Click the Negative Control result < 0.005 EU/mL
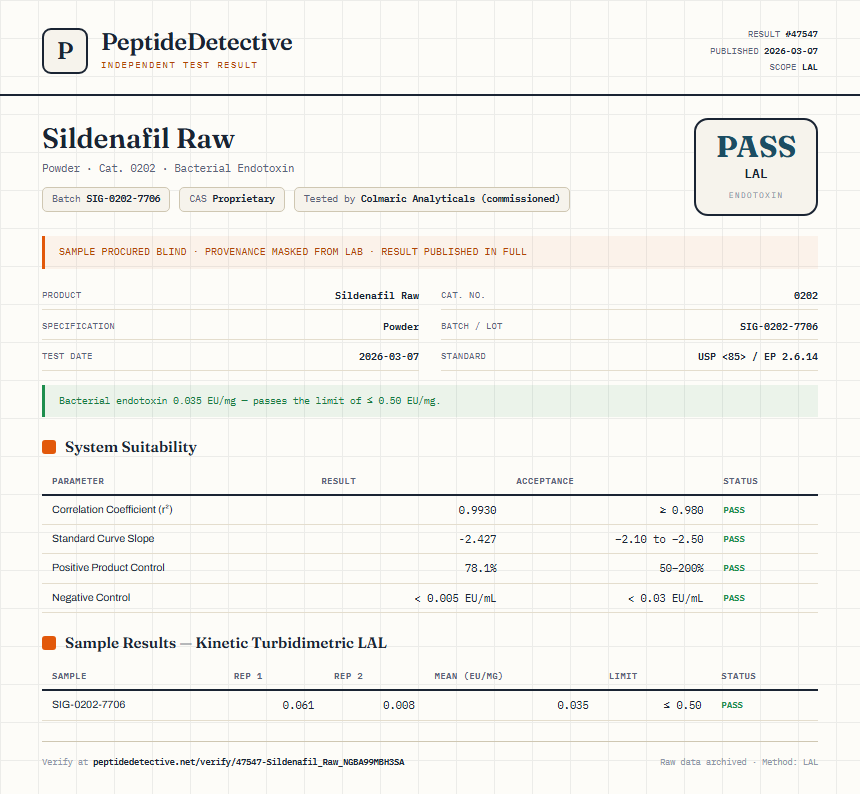The height and width of the screenshot is (794, 860). pos(455,598)
